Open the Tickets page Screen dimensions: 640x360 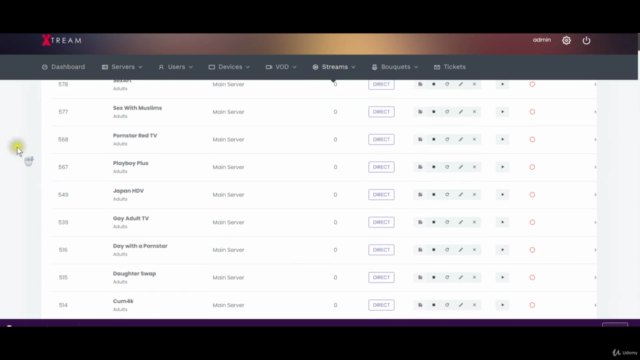450,67
